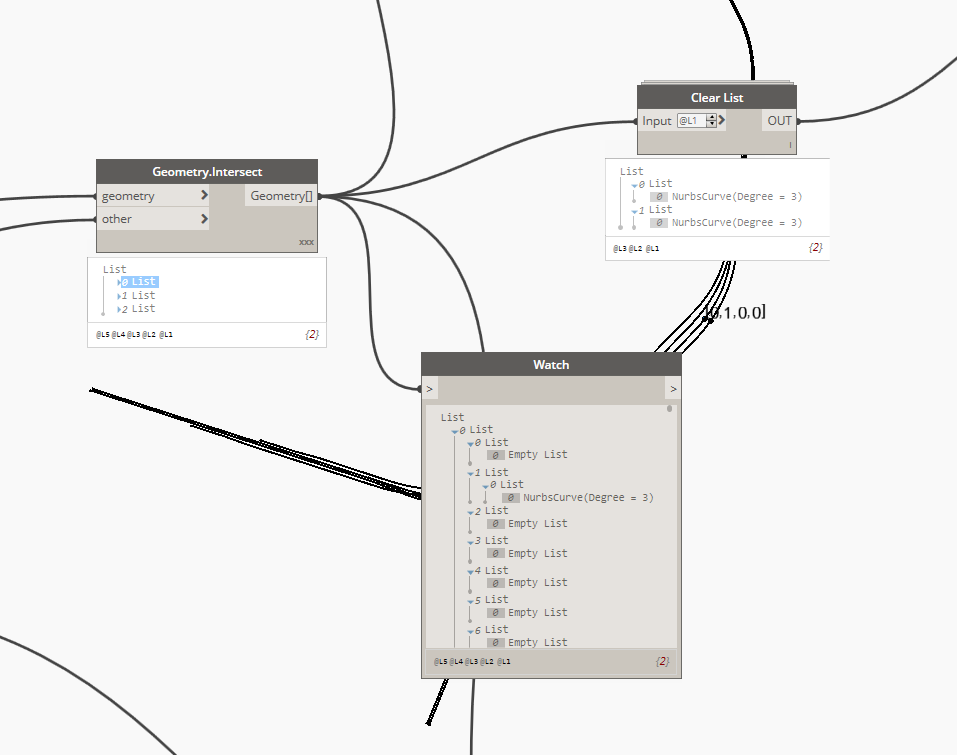Image resolution: width=957 pixels, height=755 pixels.
Task: Expand '2 List' in Geometry.Intersect preview
Action: [119, 309]
